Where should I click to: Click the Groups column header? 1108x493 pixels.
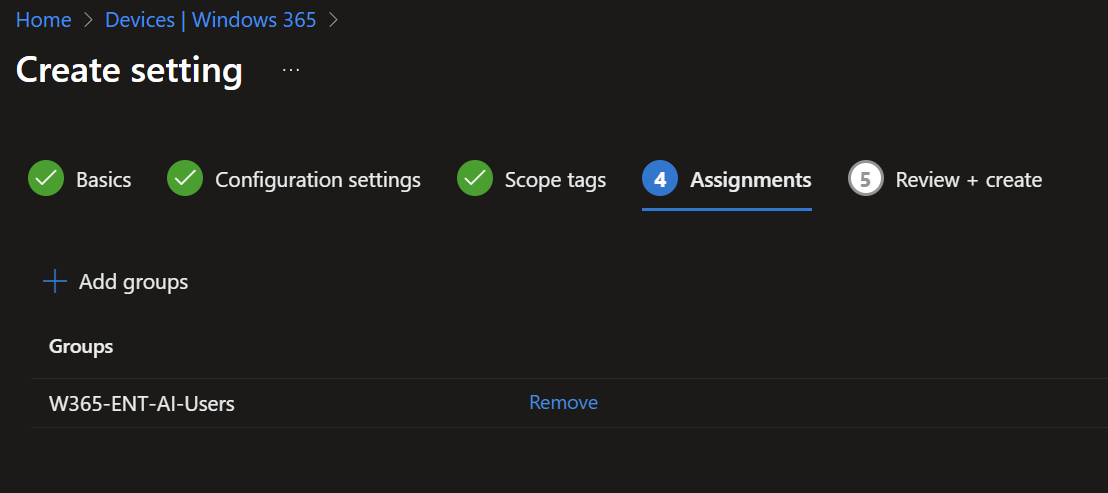pos(81,347)
